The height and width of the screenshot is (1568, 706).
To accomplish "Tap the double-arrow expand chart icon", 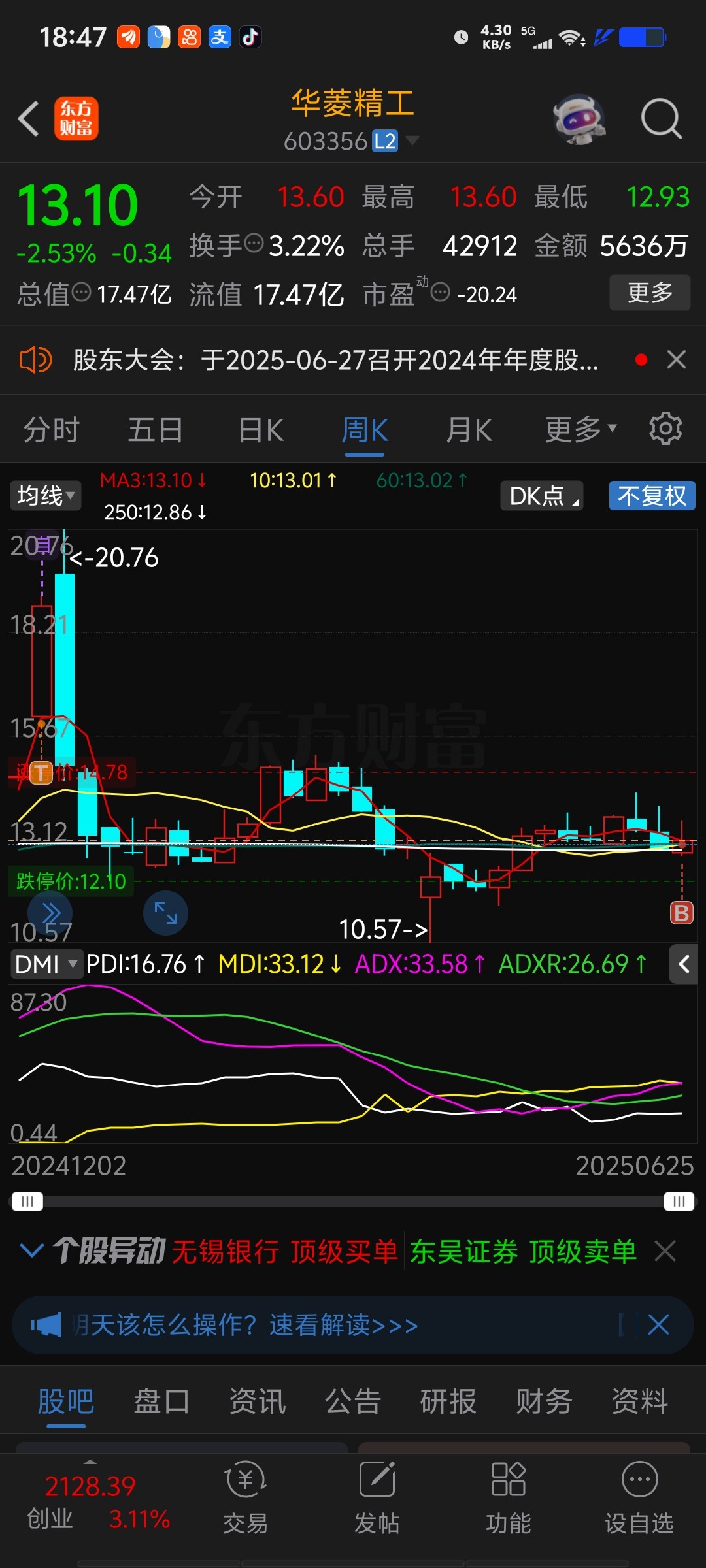I will coord(50,913).
